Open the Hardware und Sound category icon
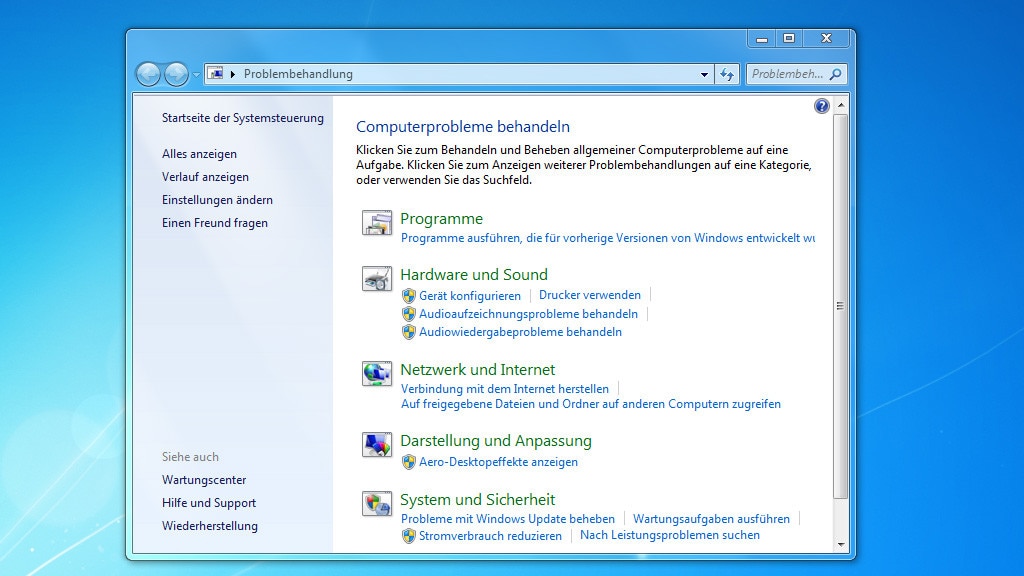The image size is (1024, 576). click(x=377, y=279)
